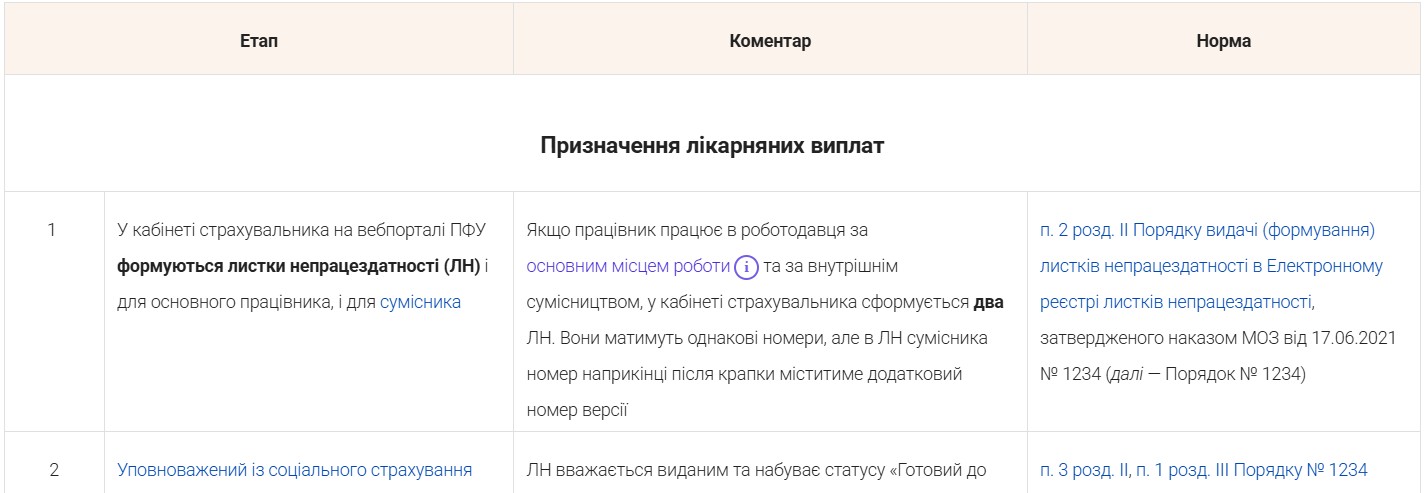This screenshot has height=493, width=1426.
Task: Click bold text формуються листки непрацездатності (ЛН)
Action: [299, 266]
